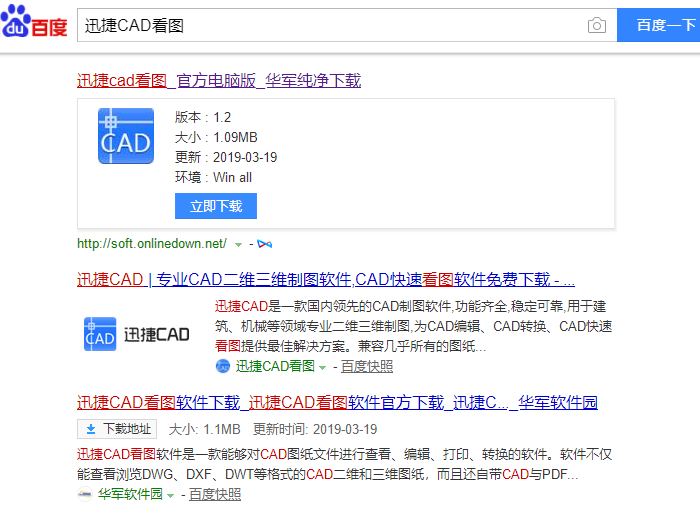
Task: Expand dropdown arrow next to soft.onlinedown.net
Action: [238, 245]
